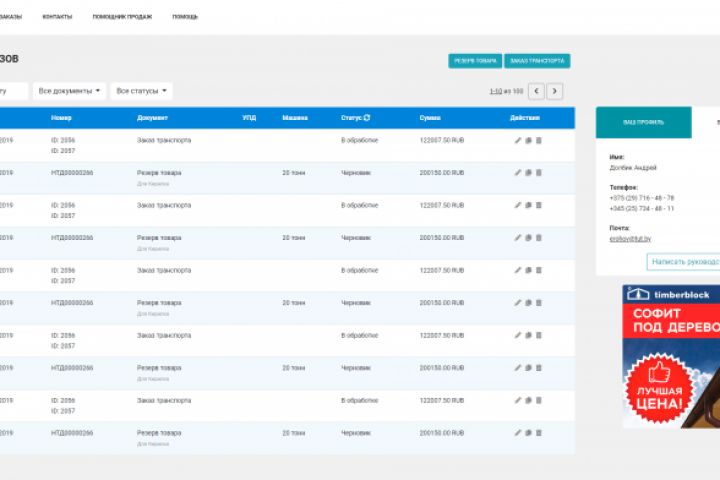This screenshot has width=720, height=480.
Task: Copy the second row Резерв товара draft
Action: [x=529, y=173]
